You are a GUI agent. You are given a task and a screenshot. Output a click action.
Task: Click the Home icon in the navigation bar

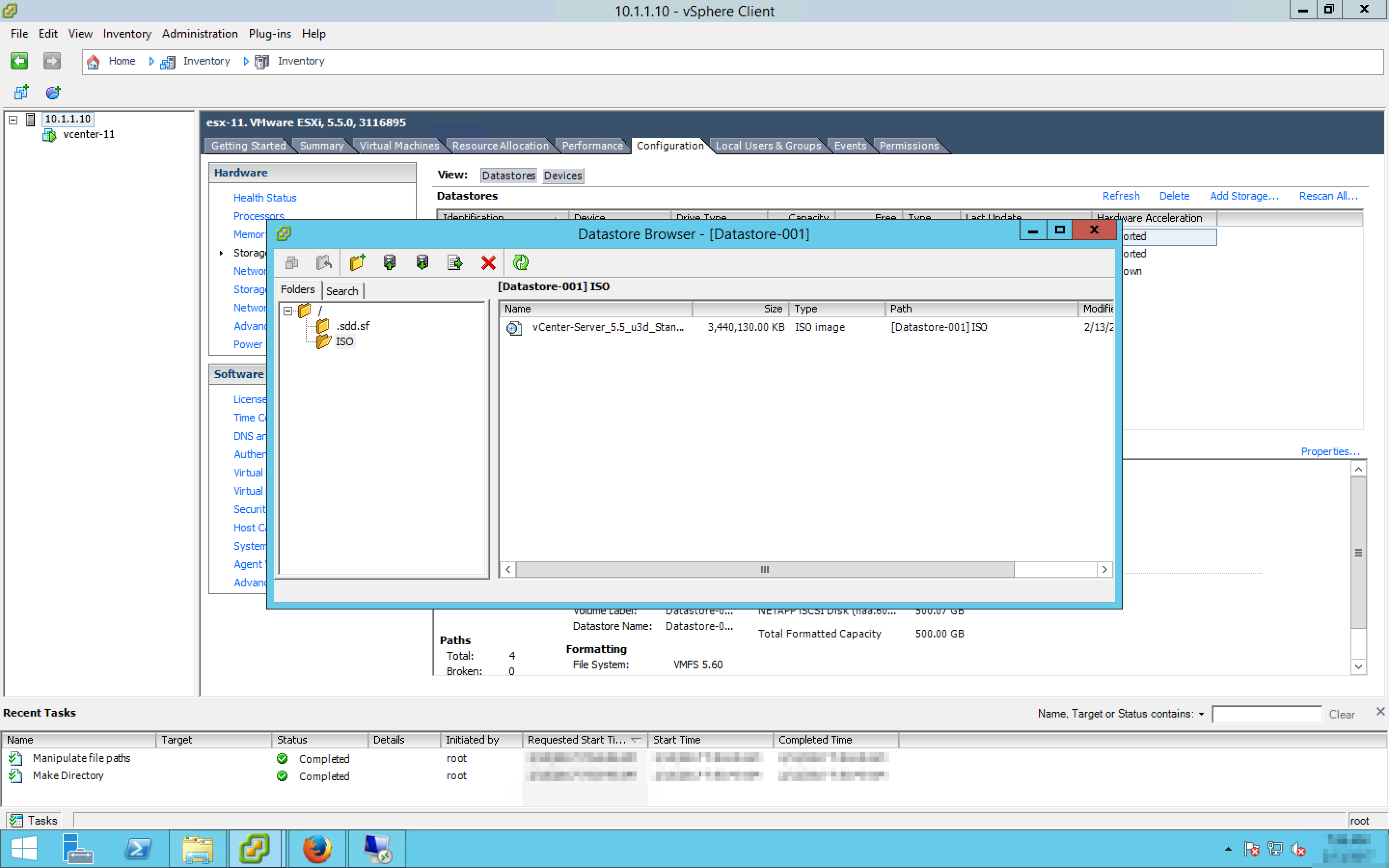coord(93,61)
